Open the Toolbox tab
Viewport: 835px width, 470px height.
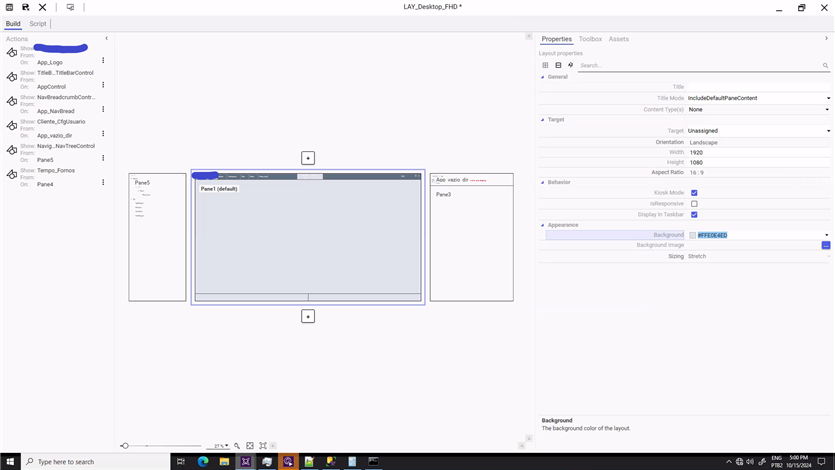point(590,39)
